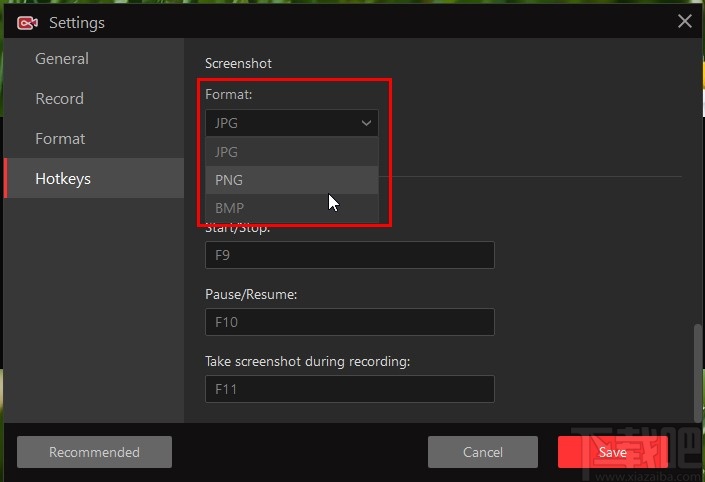Open the General settings tab
This screenshot has width=705, height=482.
(62, 59)
